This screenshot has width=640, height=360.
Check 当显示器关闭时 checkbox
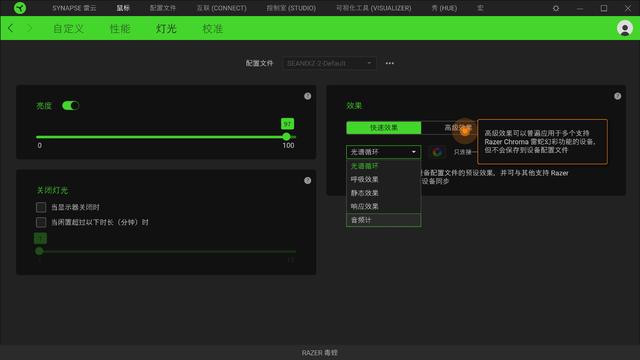coord(41,207)
